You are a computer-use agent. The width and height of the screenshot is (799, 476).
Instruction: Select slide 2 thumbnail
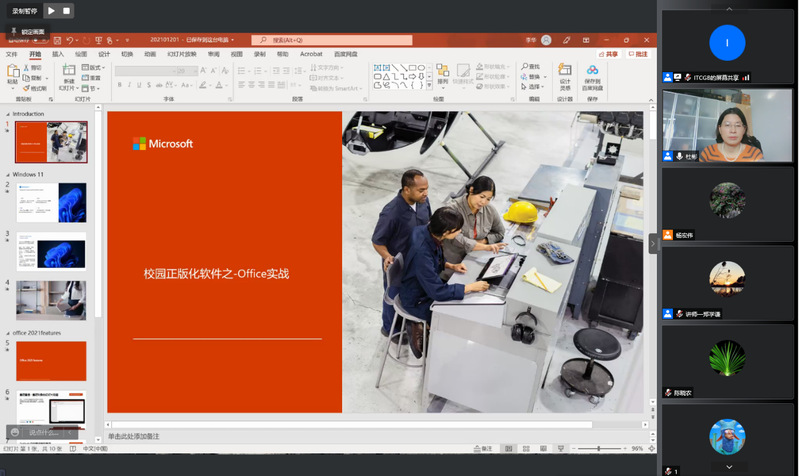[x=51, y=202]
